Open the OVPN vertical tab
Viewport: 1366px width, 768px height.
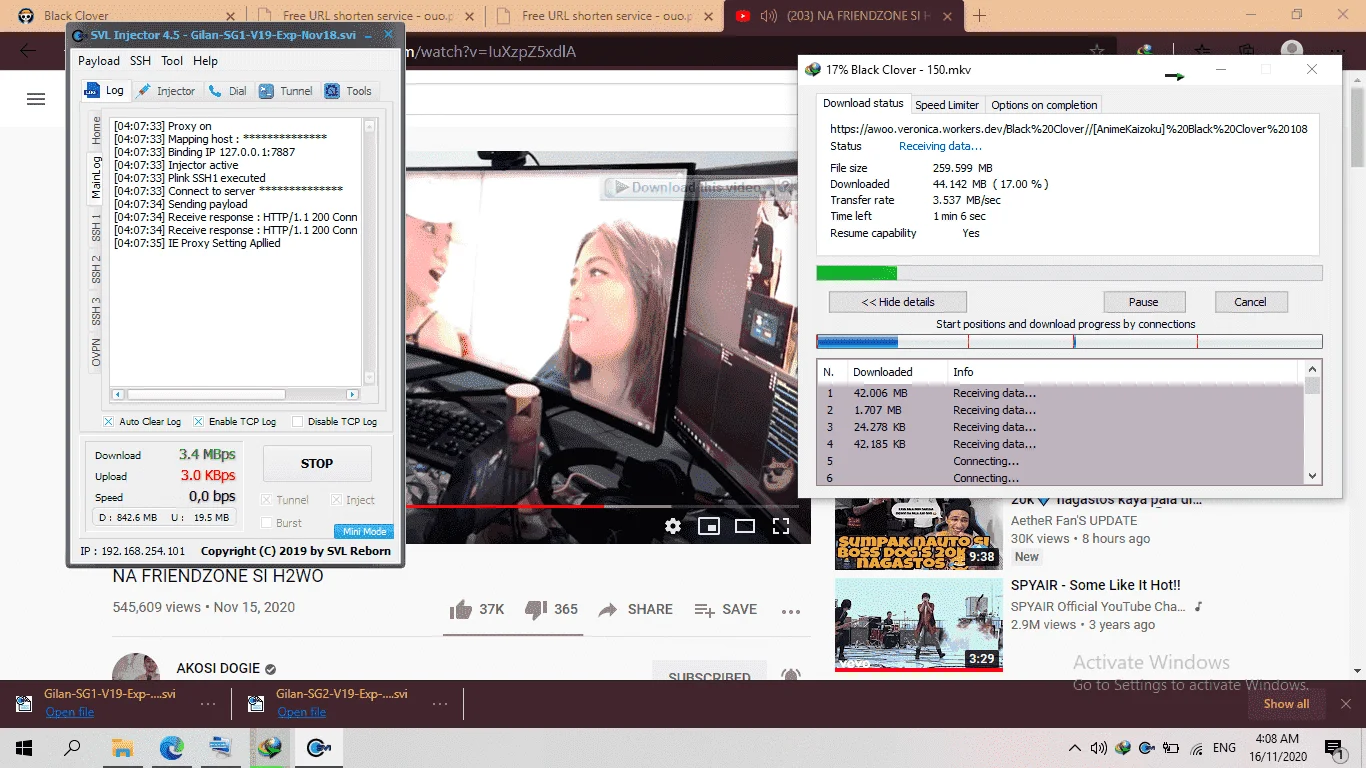pos(97,352)
